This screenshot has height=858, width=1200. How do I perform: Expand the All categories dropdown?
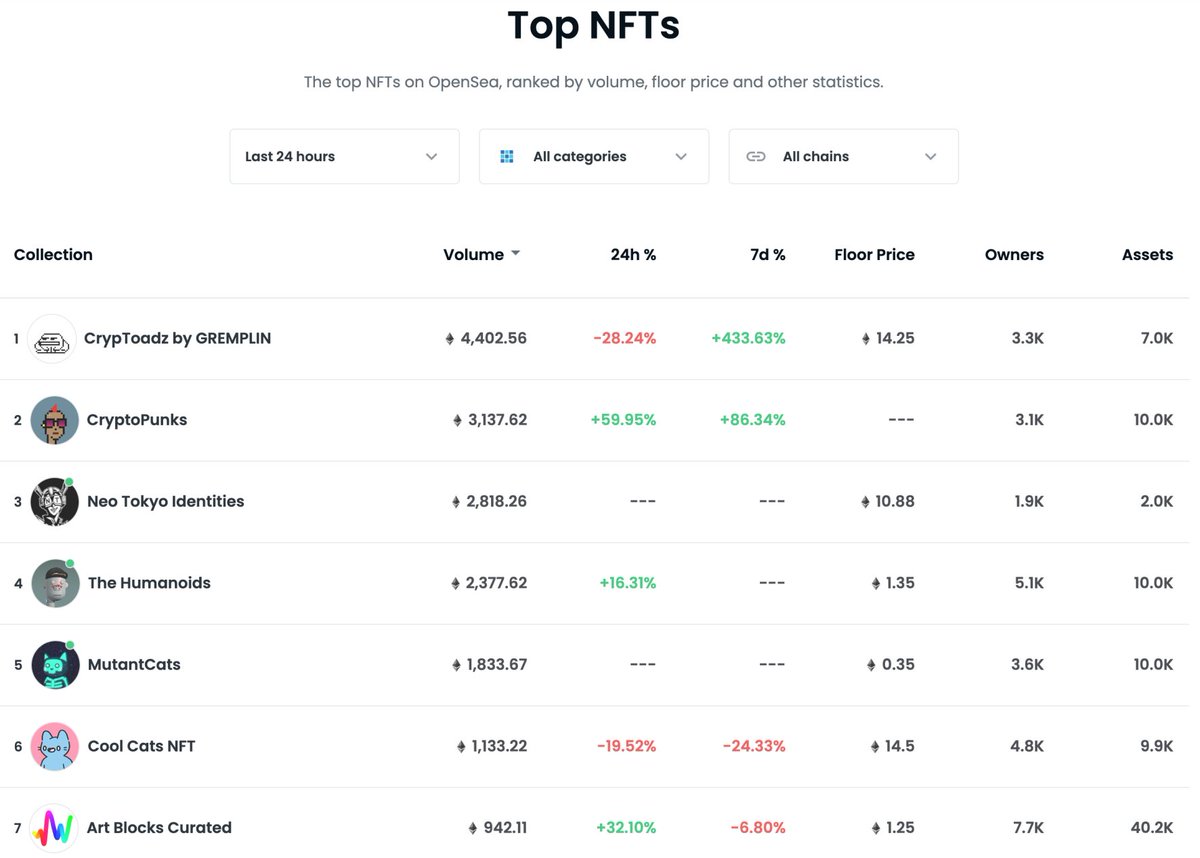point(594,156)
